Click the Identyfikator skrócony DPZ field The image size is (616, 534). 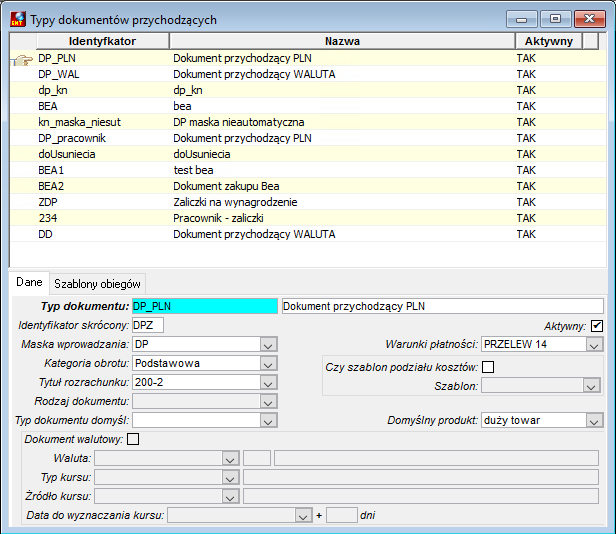(x=148, y=325)
